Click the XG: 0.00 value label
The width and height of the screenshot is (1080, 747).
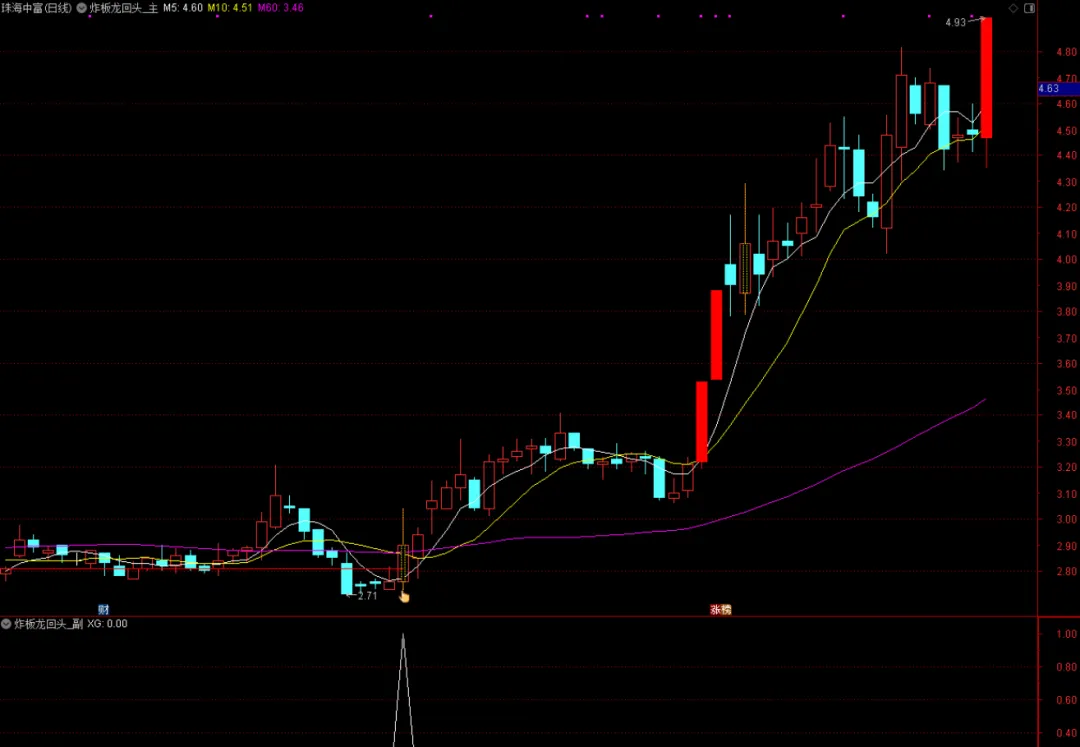coord(107,624)
